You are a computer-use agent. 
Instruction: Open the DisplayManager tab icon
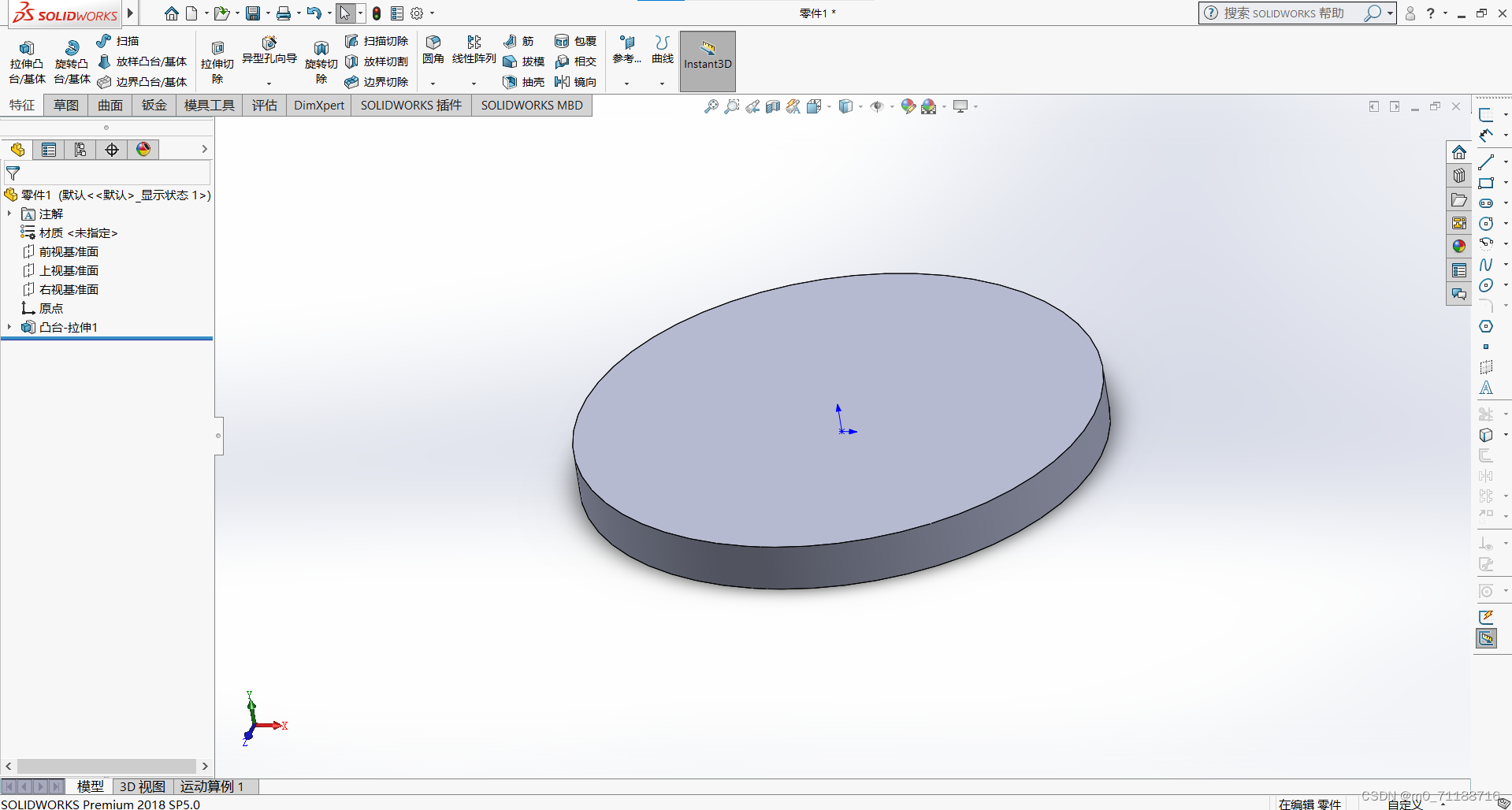tap(143, 150)
